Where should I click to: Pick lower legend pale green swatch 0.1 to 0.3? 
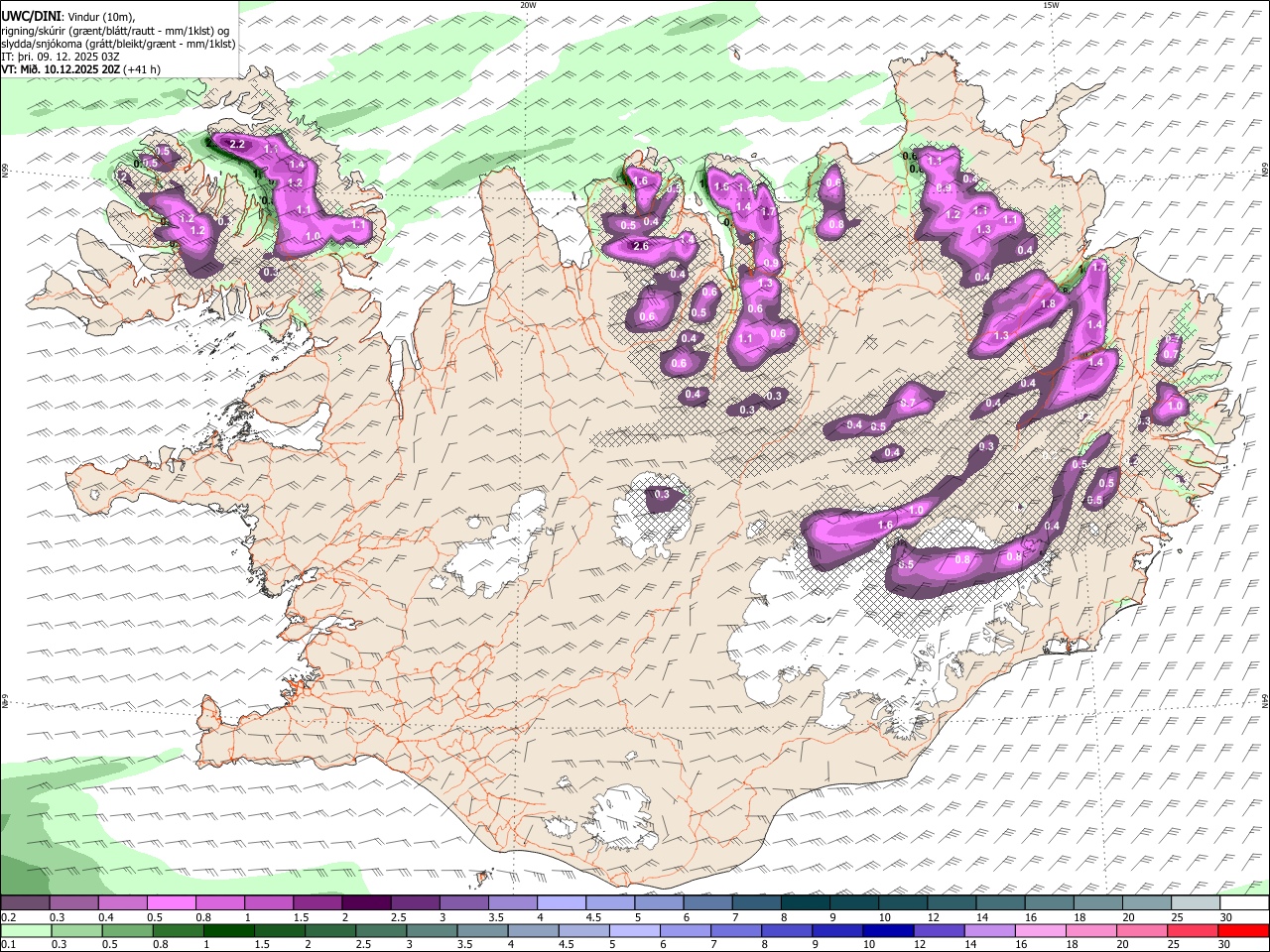25,930
